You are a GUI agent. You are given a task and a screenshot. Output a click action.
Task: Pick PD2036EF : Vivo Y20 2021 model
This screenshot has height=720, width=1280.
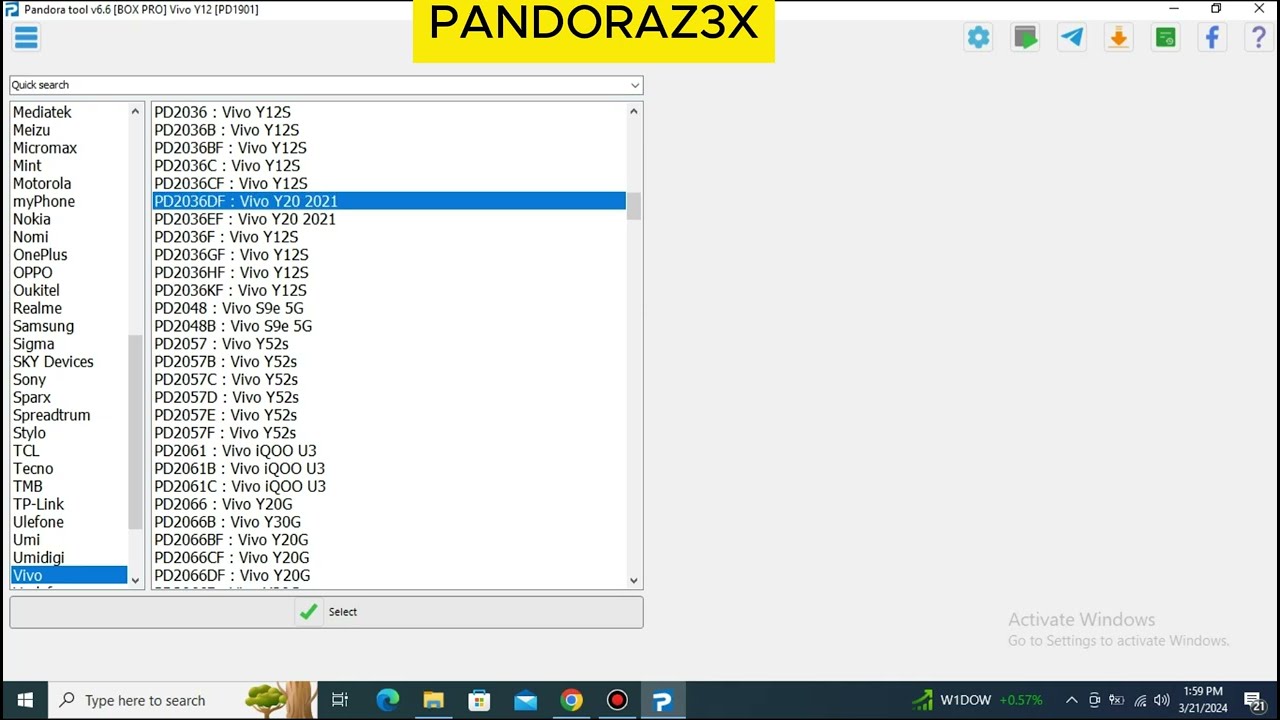pos(245,219)
